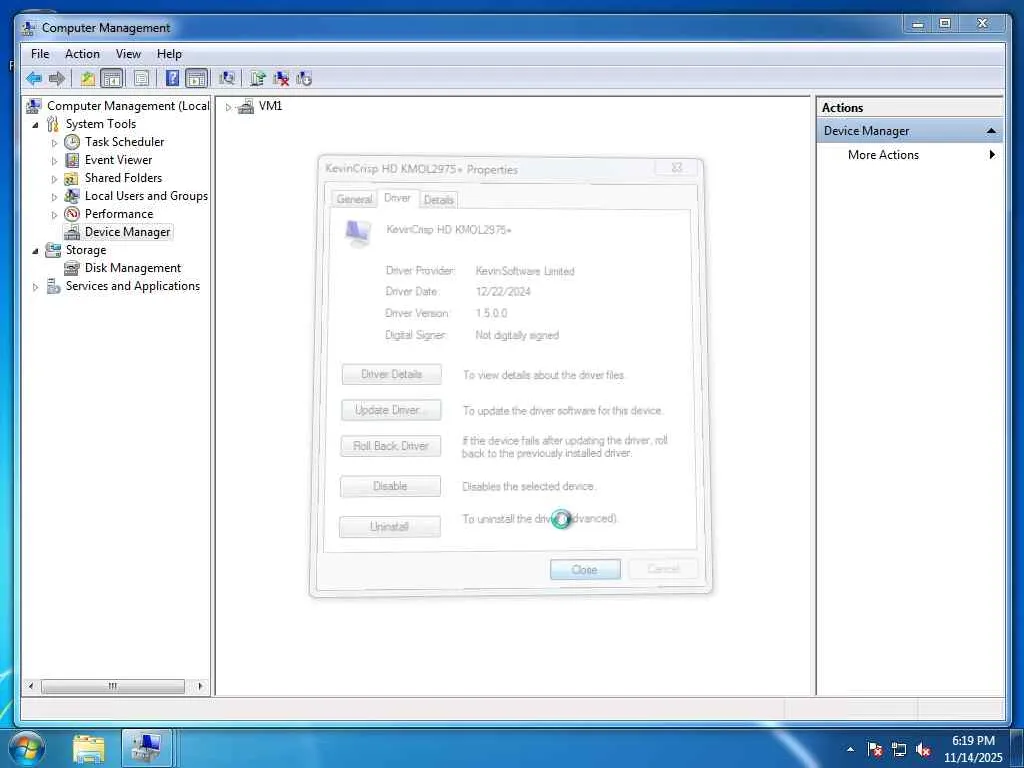Open the Help menu
Viewport: 1024px width, 768px height.
click(169, 54)
